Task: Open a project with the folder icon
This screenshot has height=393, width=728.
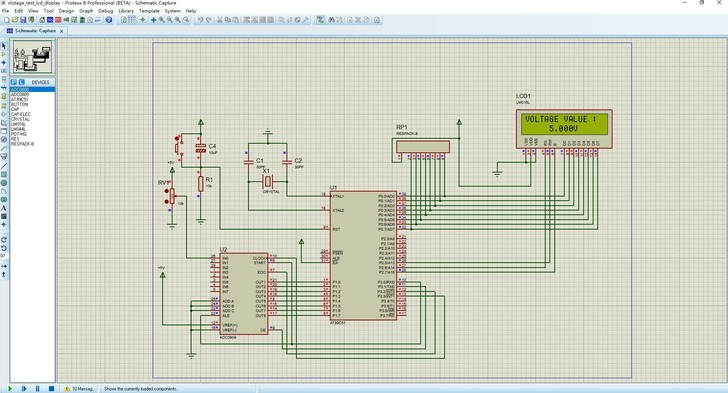Action: click(x=15, y=20)
